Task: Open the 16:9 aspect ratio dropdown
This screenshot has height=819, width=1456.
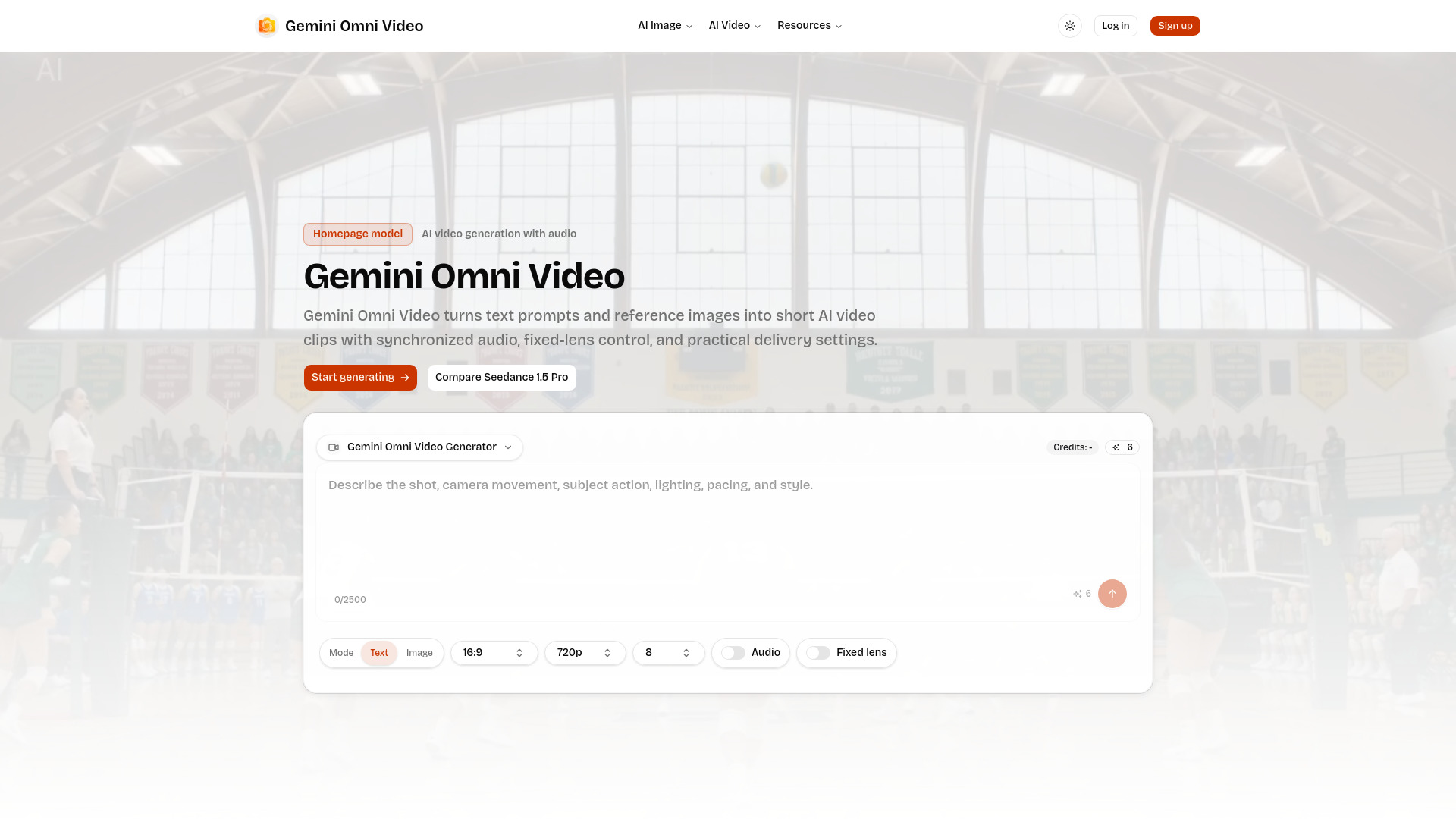Action: [x=494, y=653]
